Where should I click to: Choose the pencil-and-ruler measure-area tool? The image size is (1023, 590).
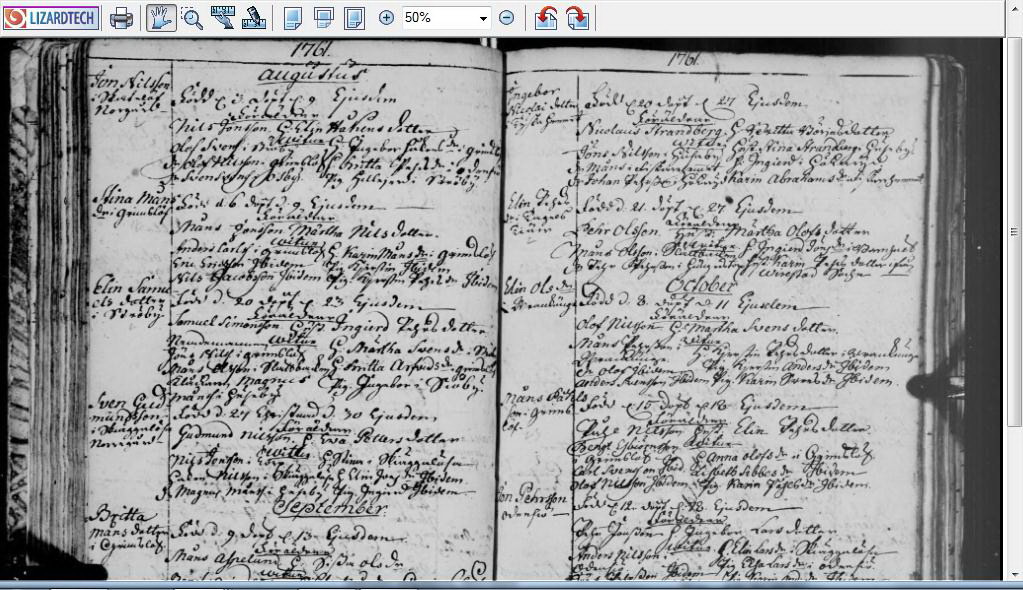click(x=253, y=18)
